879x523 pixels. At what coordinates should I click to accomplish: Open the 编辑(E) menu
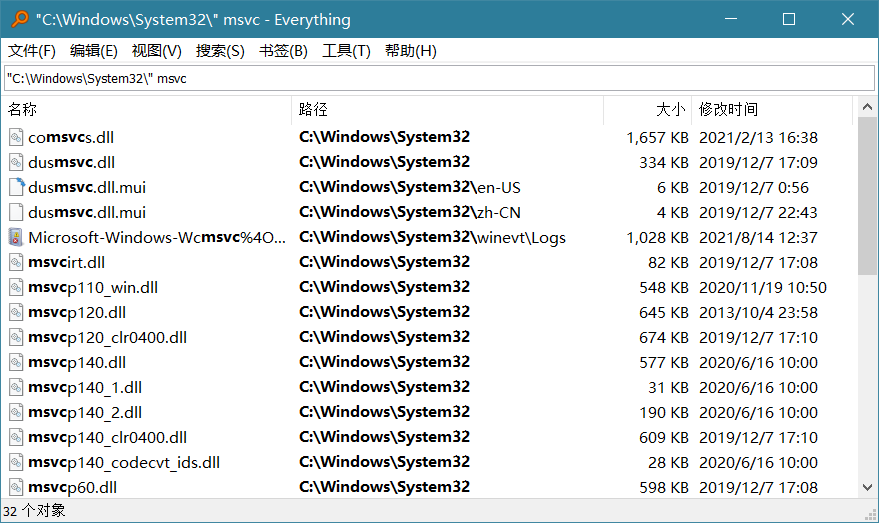[94, 51]
